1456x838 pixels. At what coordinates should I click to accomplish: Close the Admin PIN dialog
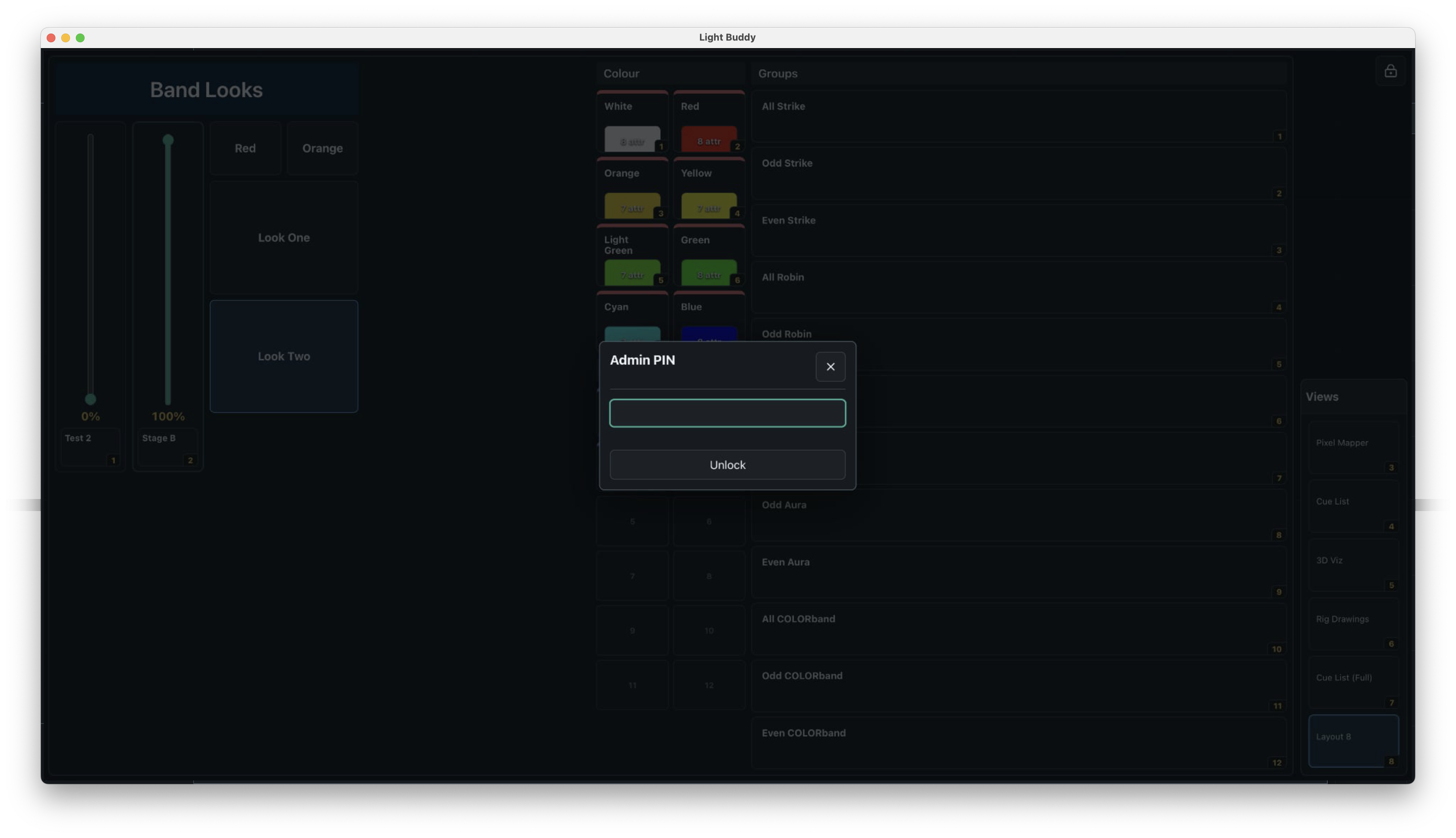click(x=830, y=367)
